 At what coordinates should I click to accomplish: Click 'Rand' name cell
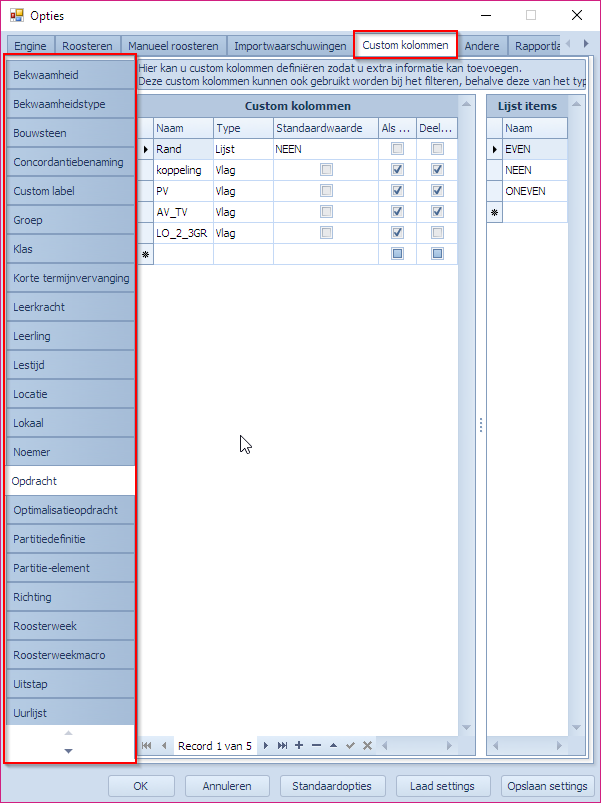[183, 149]
